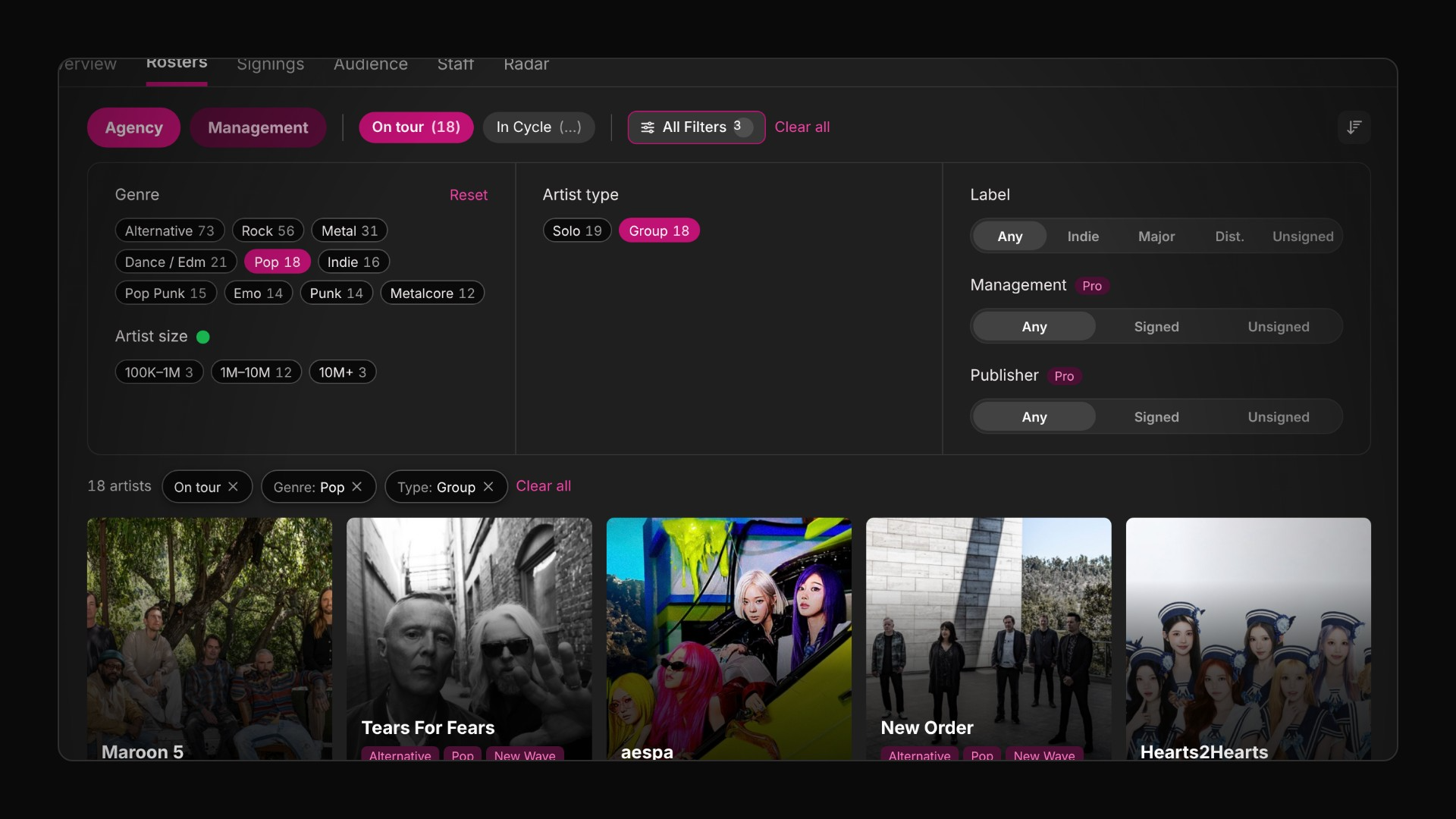Choose Unsigned in the Label selector

tap(1303, 236)
